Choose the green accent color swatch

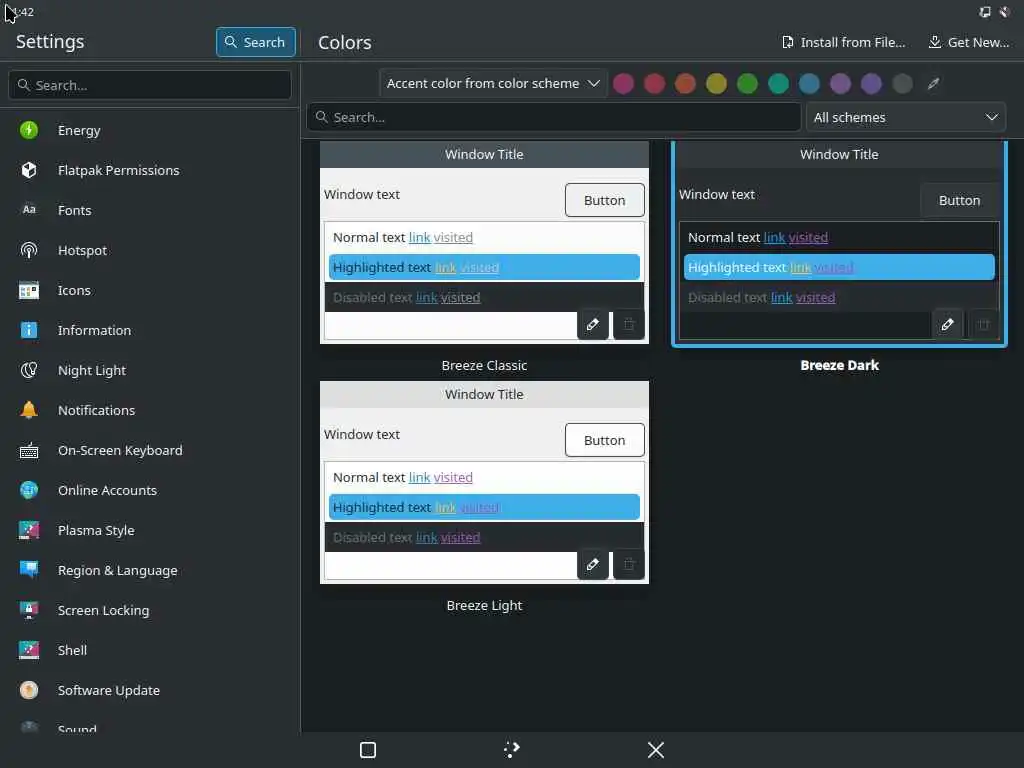(747, 84)
